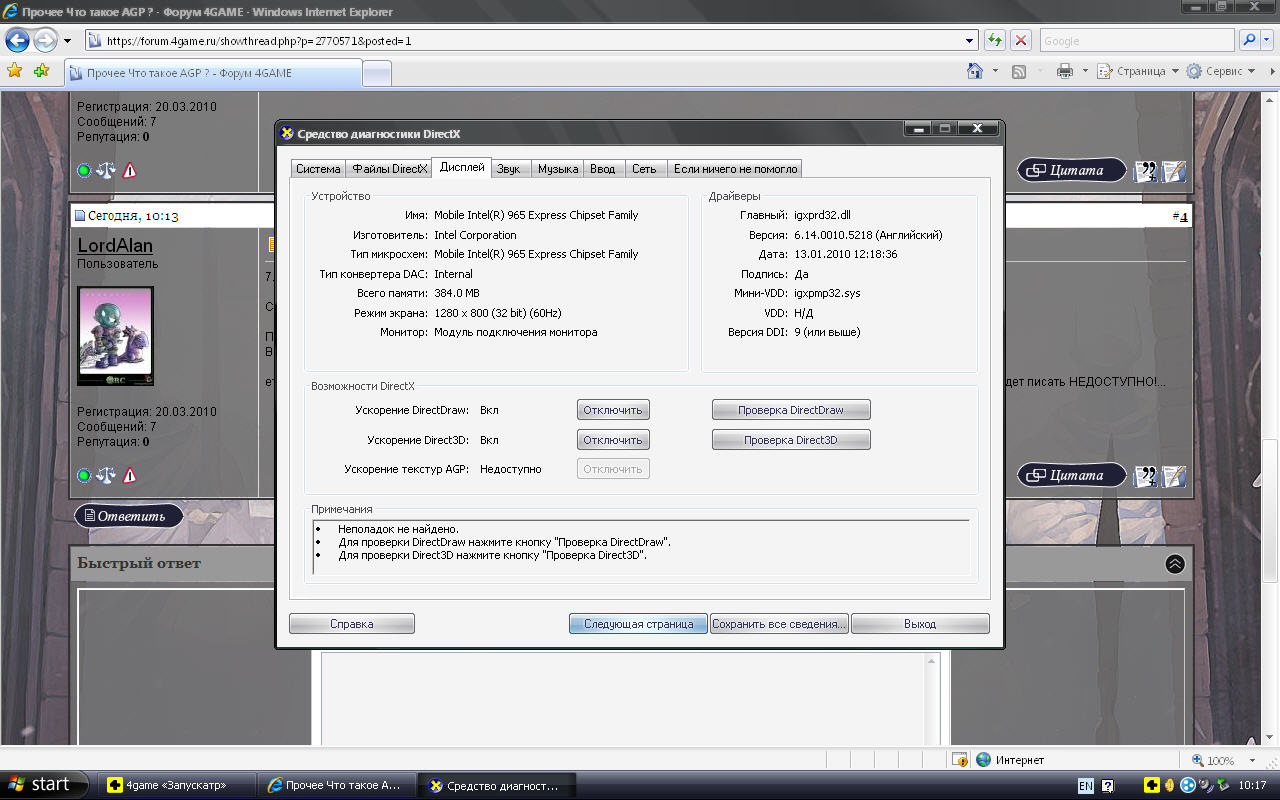Expand print options dropdown arrow
The image size is (1280, 800).
[1084, 71]
